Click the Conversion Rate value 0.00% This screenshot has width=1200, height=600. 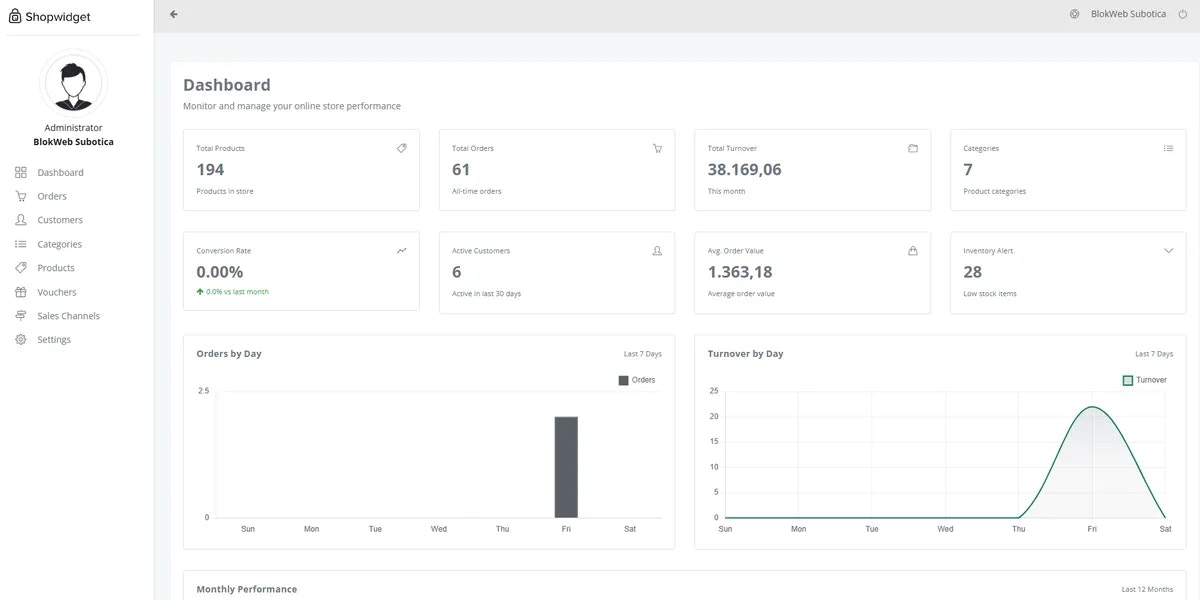click(x=220, y=272)
